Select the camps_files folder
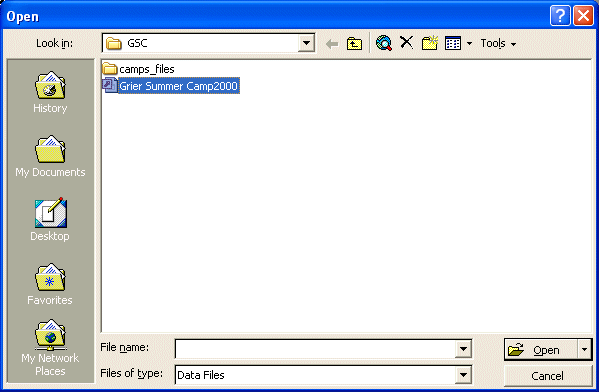Image resolution: width=599 pixels, height=392 pixels. pyautogui.click(x=139, y=69)
